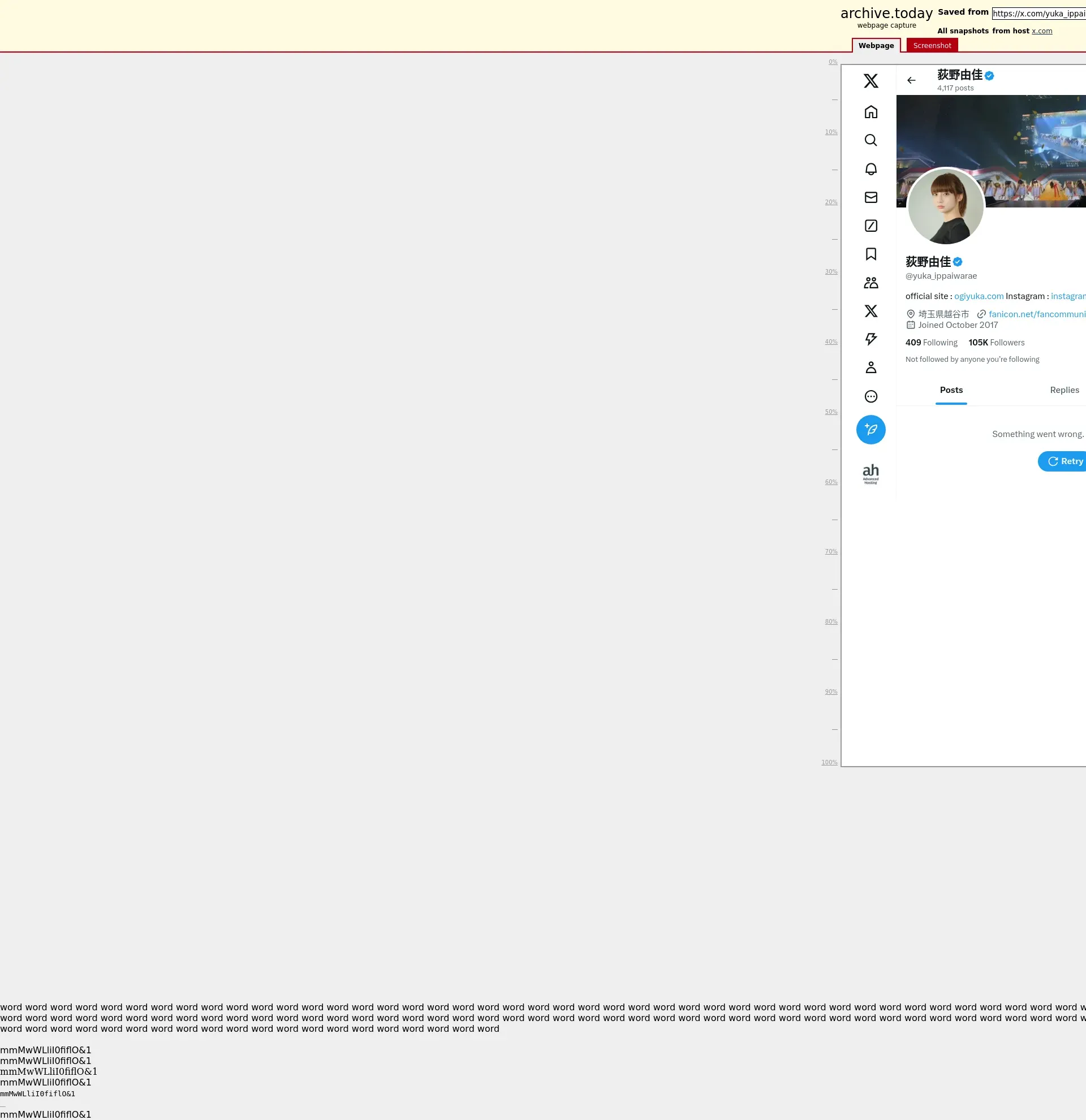Open the Notifications bell icon

(870, 169)
